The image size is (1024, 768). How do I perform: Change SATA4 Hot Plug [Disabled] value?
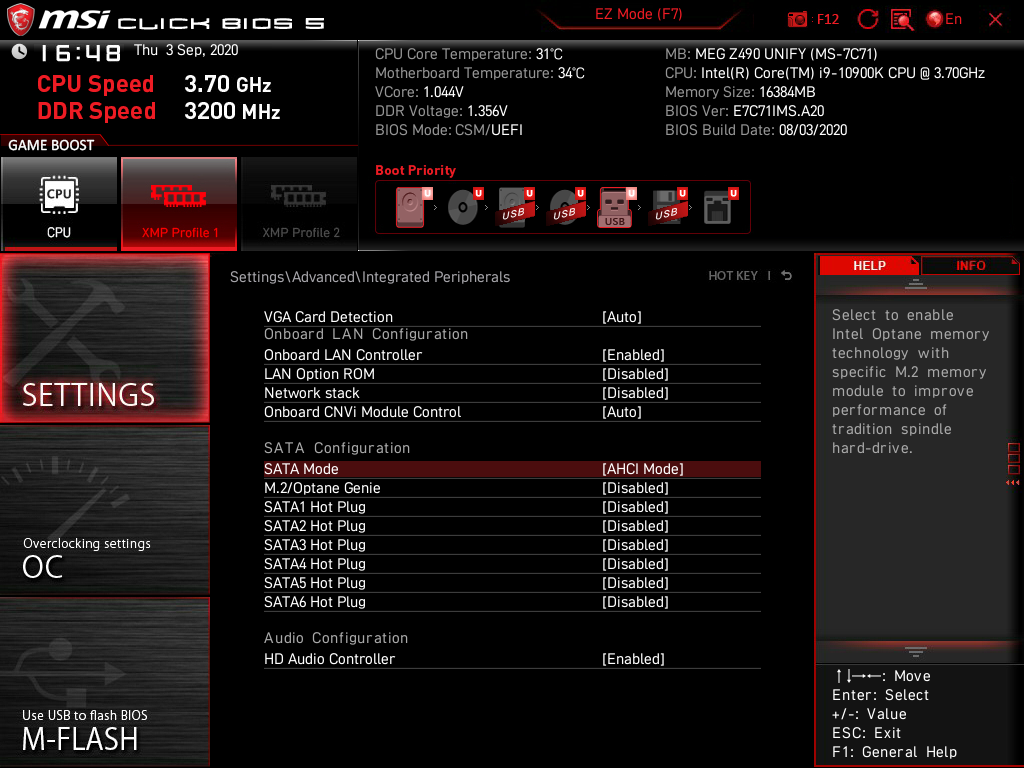[x=635, y=564]
